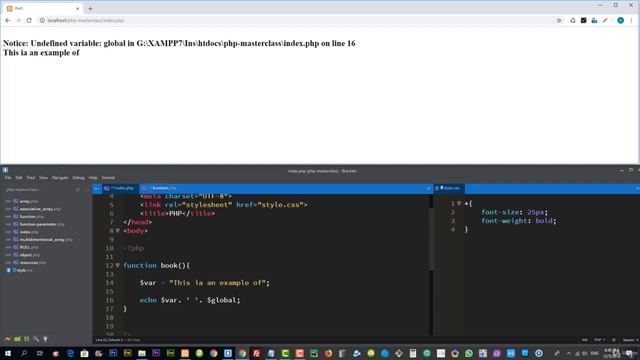Open the Chrome menu three dots
The image size is (640, 360).
631,20
